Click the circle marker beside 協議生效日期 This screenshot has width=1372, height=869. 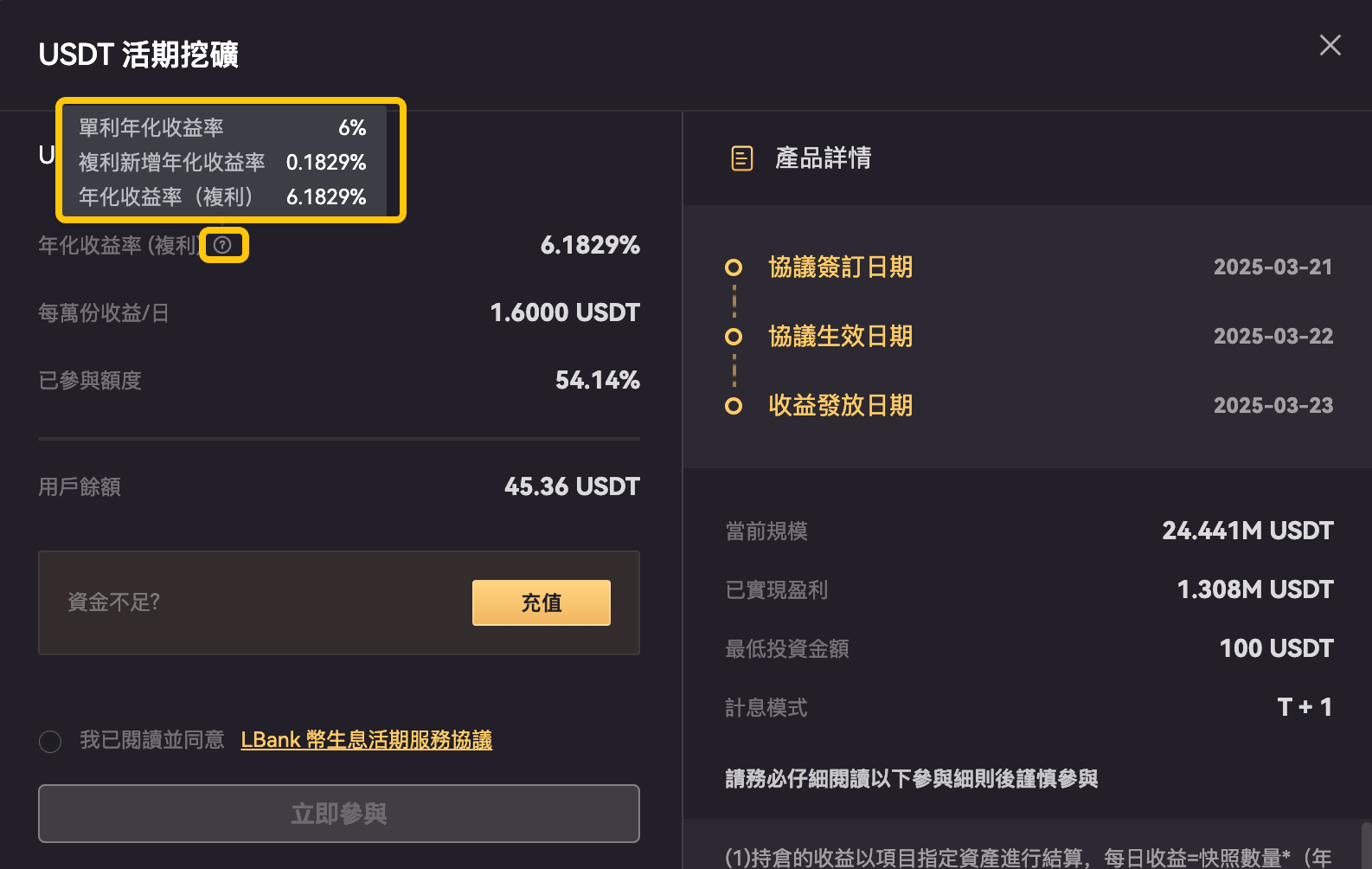coord(734,337)
